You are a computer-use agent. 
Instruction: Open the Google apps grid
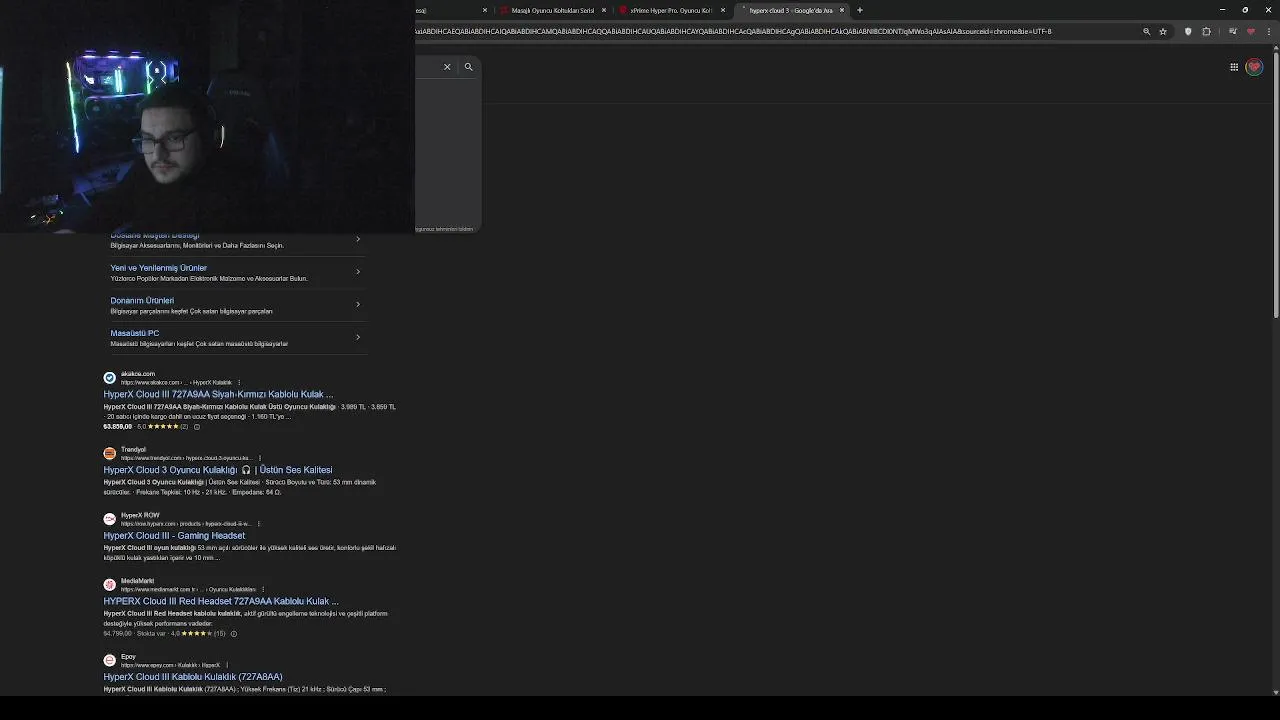1234,67
